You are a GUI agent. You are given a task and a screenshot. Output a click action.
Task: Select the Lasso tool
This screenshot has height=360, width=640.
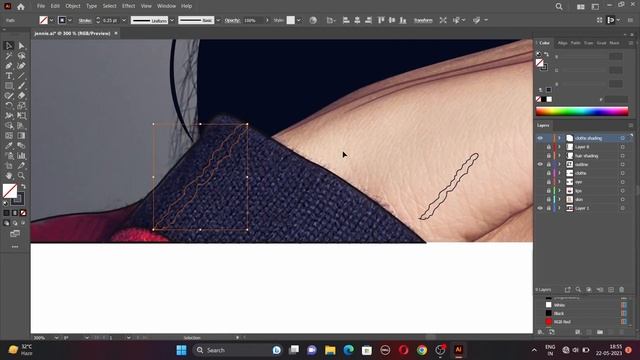click(x=21, y=56)
